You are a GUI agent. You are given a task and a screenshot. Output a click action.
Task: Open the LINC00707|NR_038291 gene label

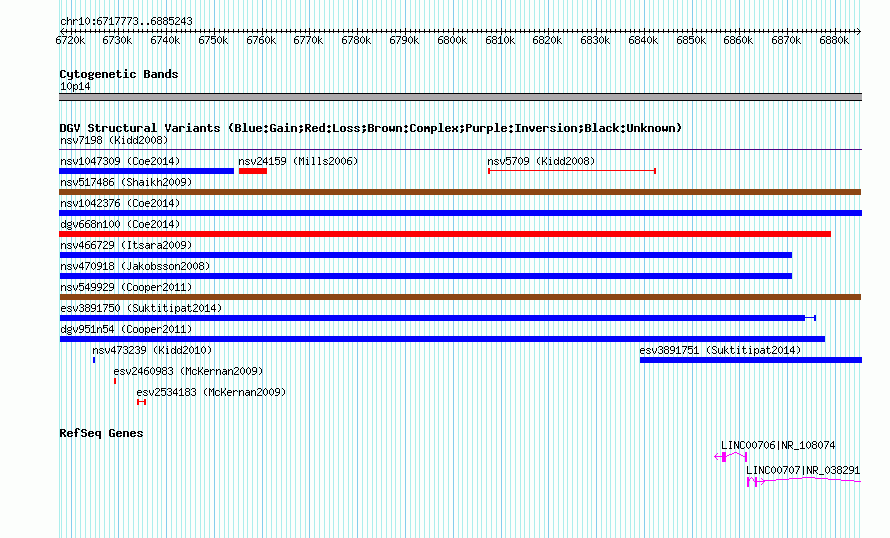click(803, 470)
